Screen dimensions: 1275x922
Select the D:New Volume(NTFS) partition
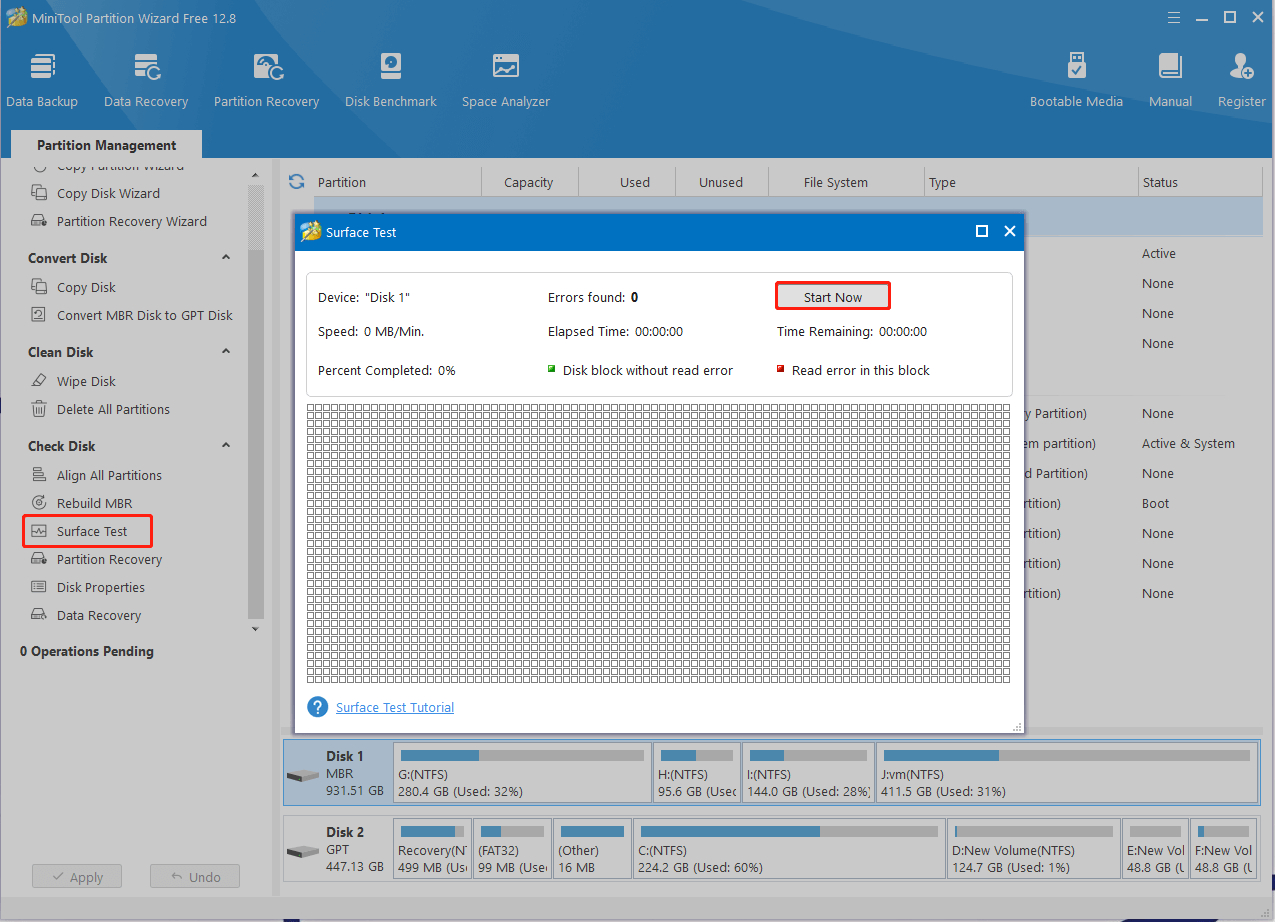(x=1034, y=849)
